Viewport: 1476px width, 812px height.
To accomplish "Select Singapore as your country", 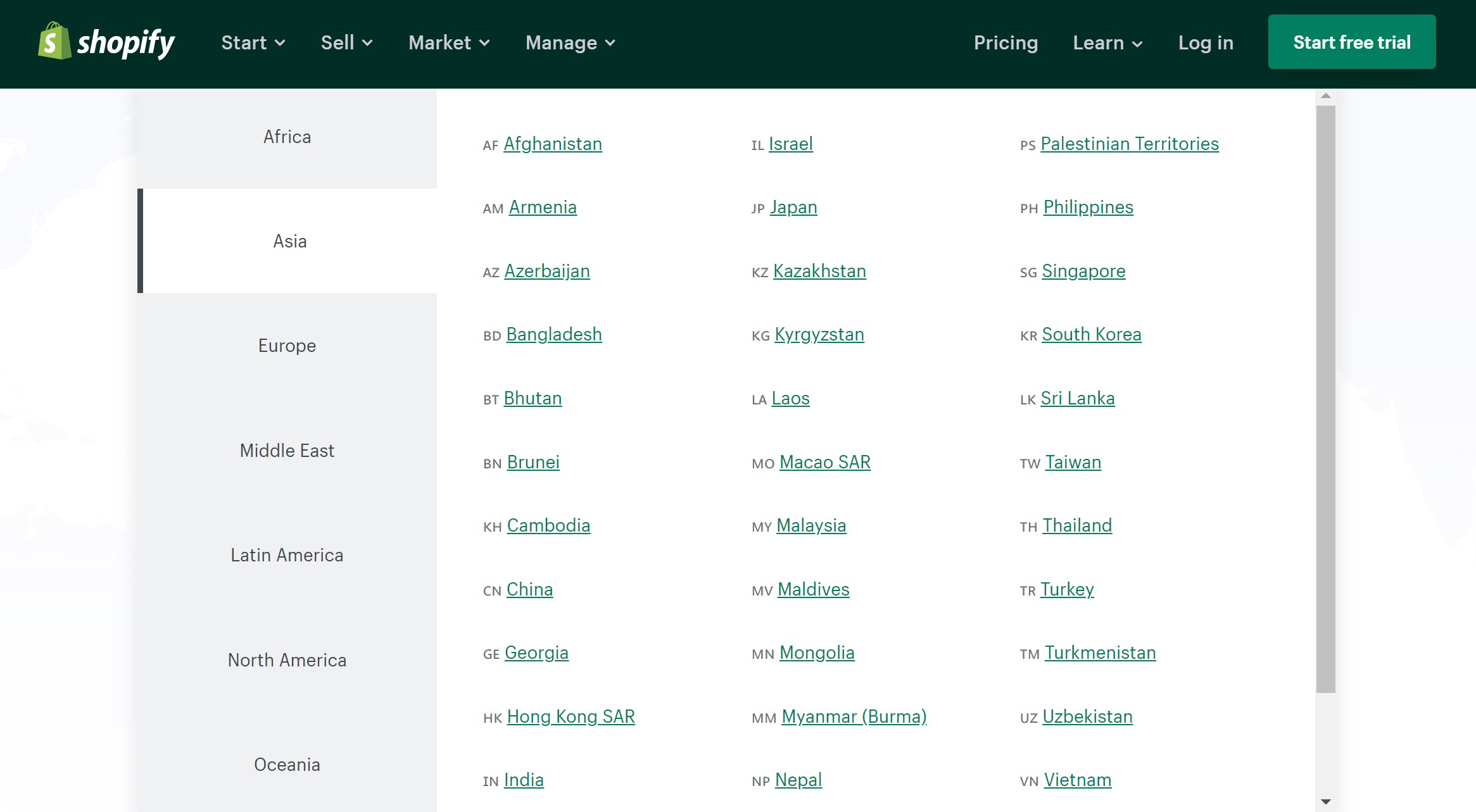I will [x=1083, y=272].
